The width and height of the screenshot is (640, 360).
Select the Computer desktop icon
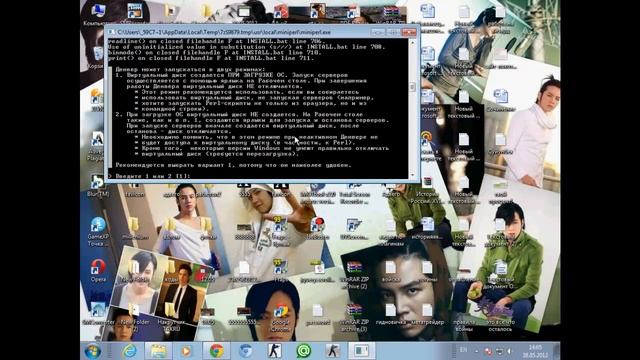tap(98, 15)
